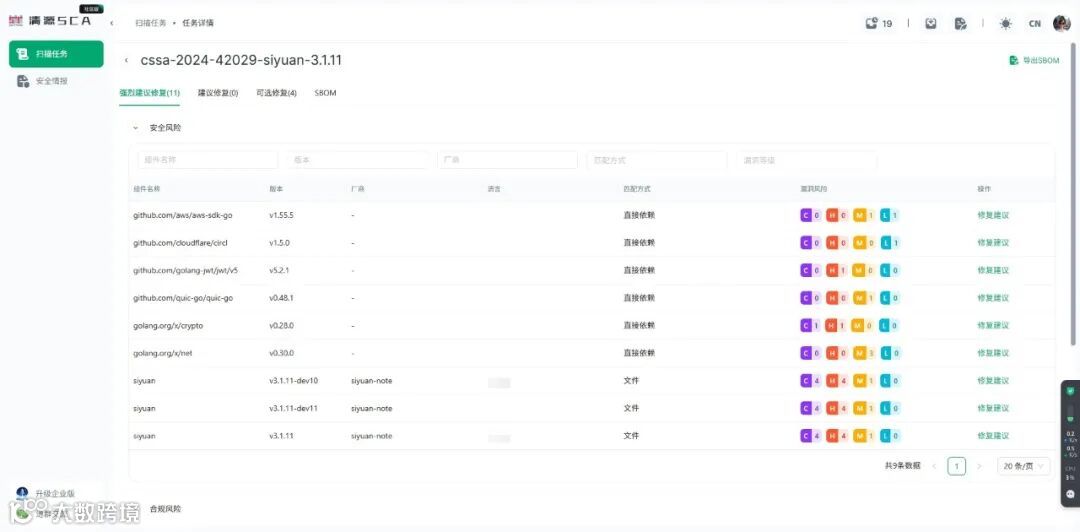Open the download inbox icon in header
Image resolution: width=1080 pixels, height=532 pixels.
point(931,23)
